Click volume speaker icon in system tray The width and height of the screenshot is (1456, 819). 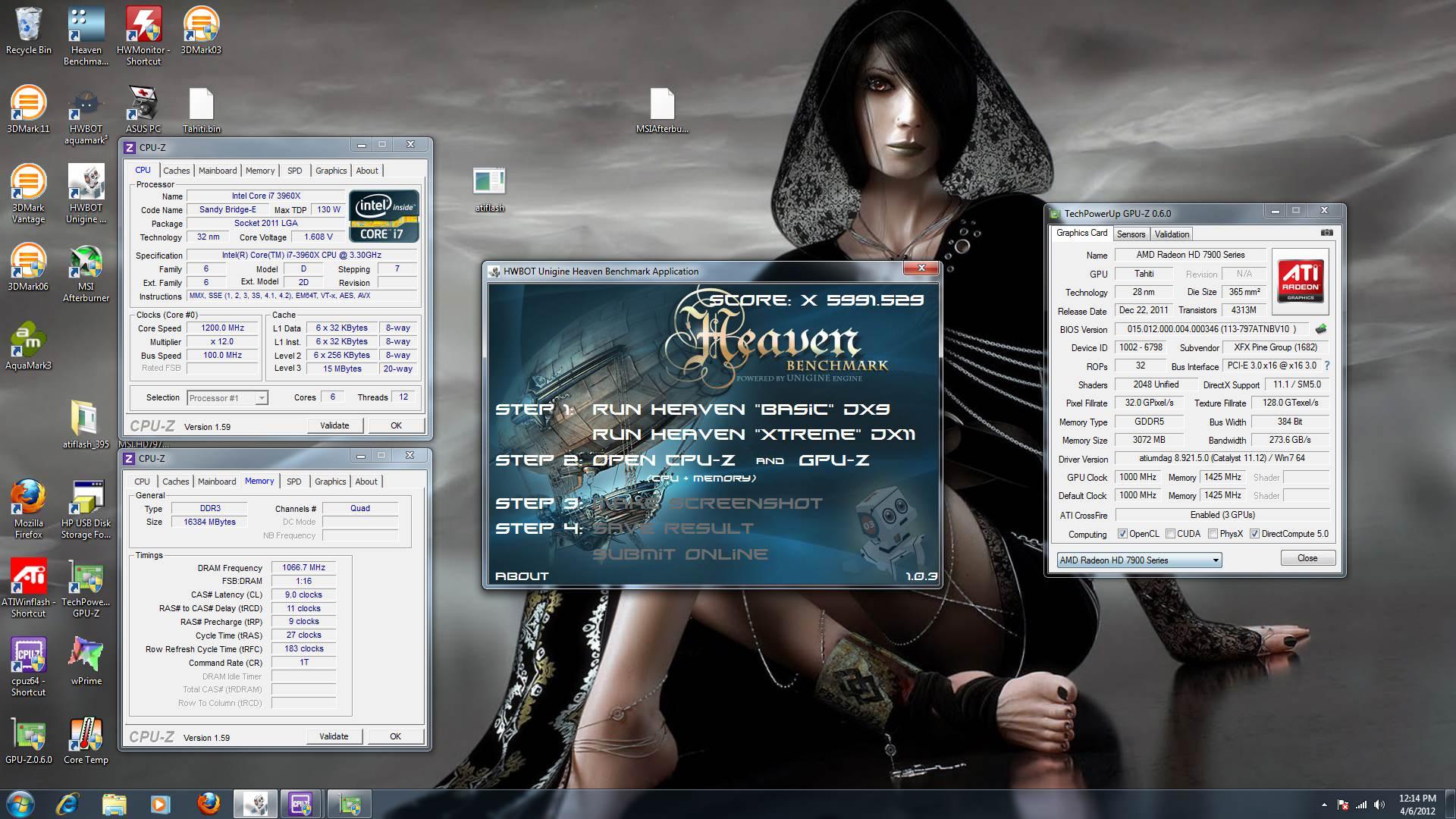1379,805
